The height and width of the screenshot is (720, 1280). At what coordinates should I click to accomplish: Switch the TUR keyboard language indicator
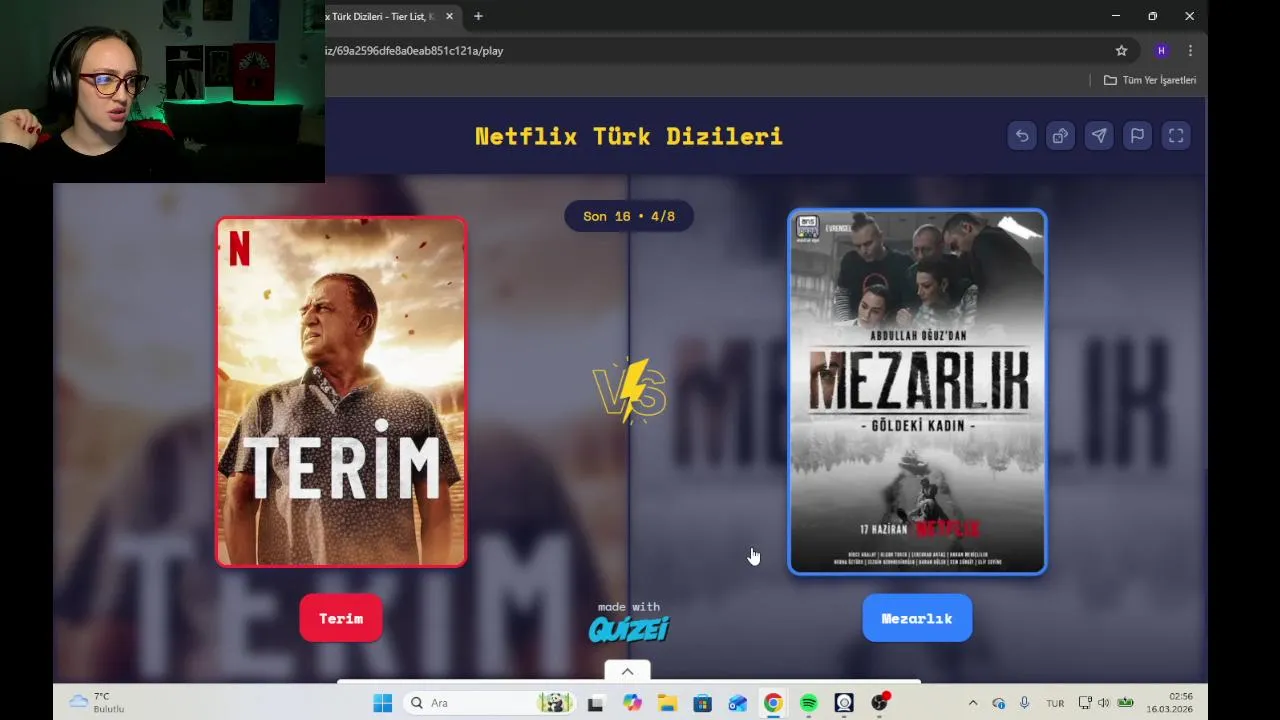pyautogui.click(x=1055, y=703)
